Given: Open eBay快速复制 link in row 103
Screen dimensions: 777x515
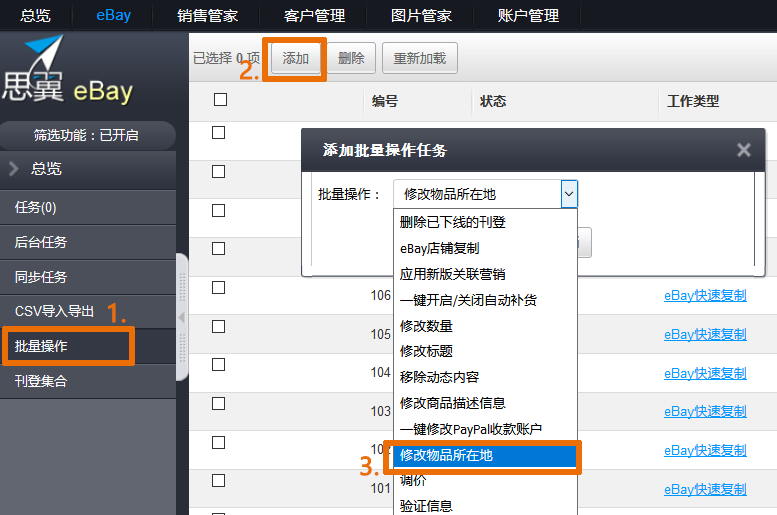Looking at the screenshot, I should point(705,411).
